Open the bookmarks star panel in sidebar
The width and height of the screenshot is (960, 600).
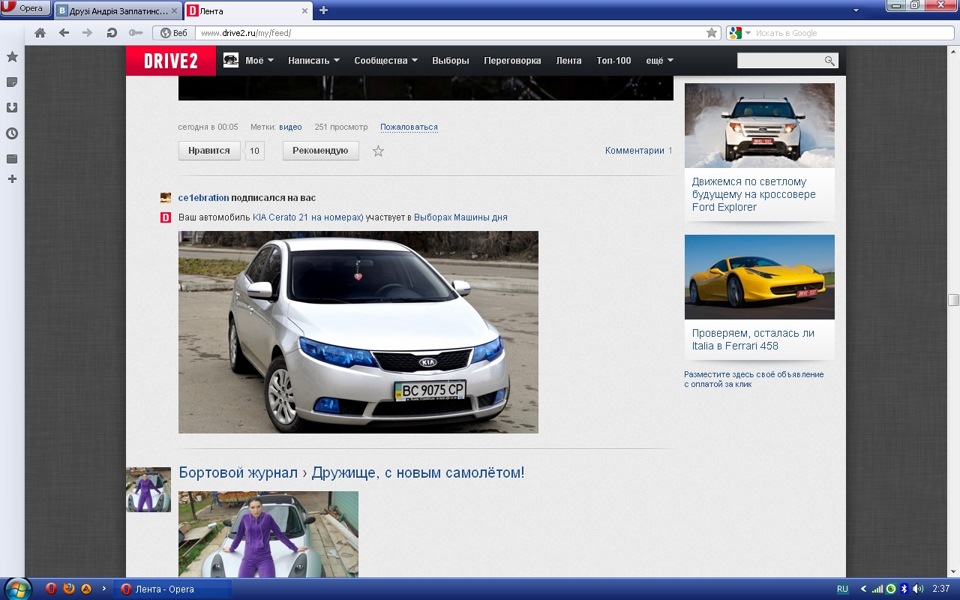(12, 57)
